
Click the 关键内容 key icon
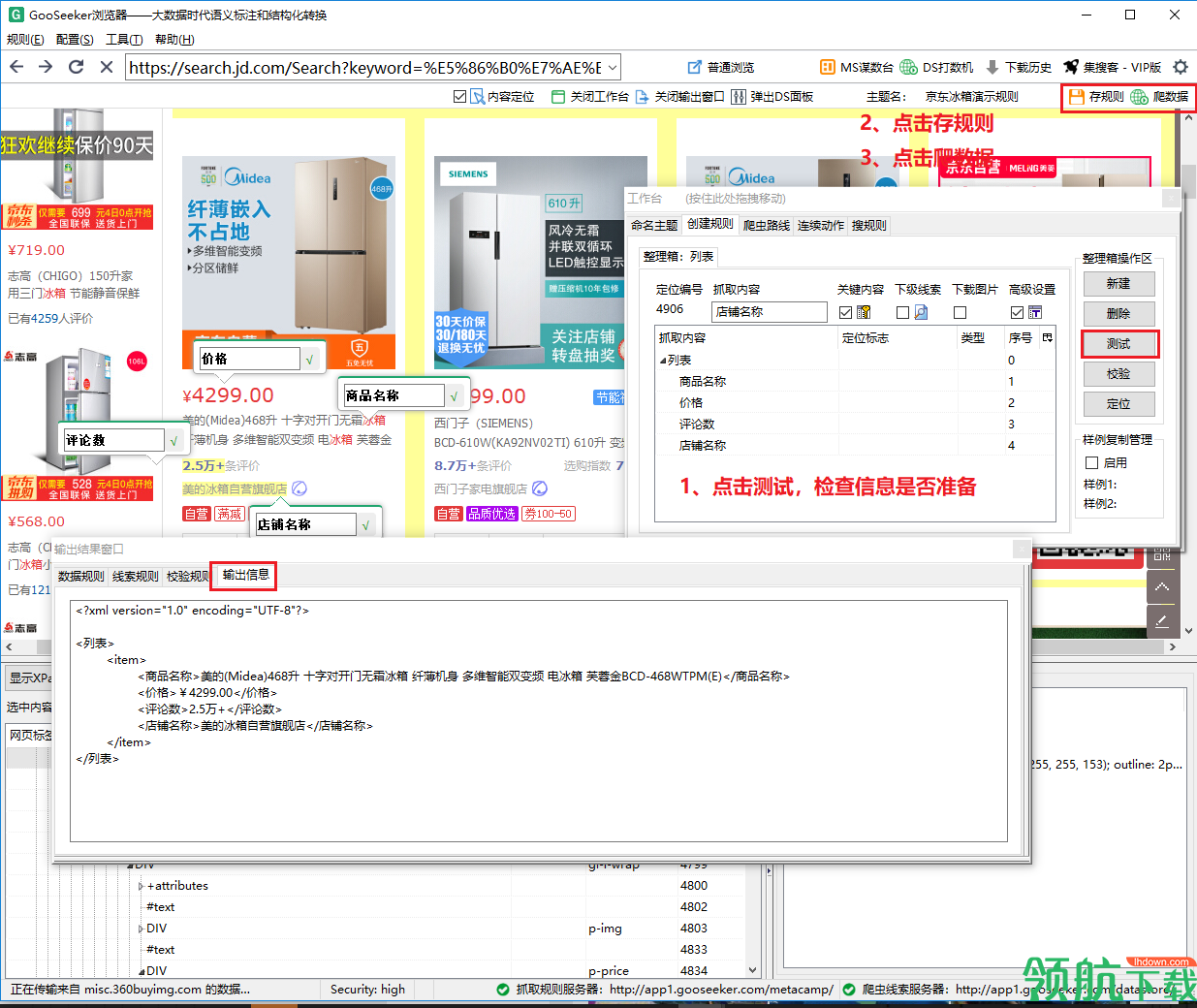click(x=864, y=312)
